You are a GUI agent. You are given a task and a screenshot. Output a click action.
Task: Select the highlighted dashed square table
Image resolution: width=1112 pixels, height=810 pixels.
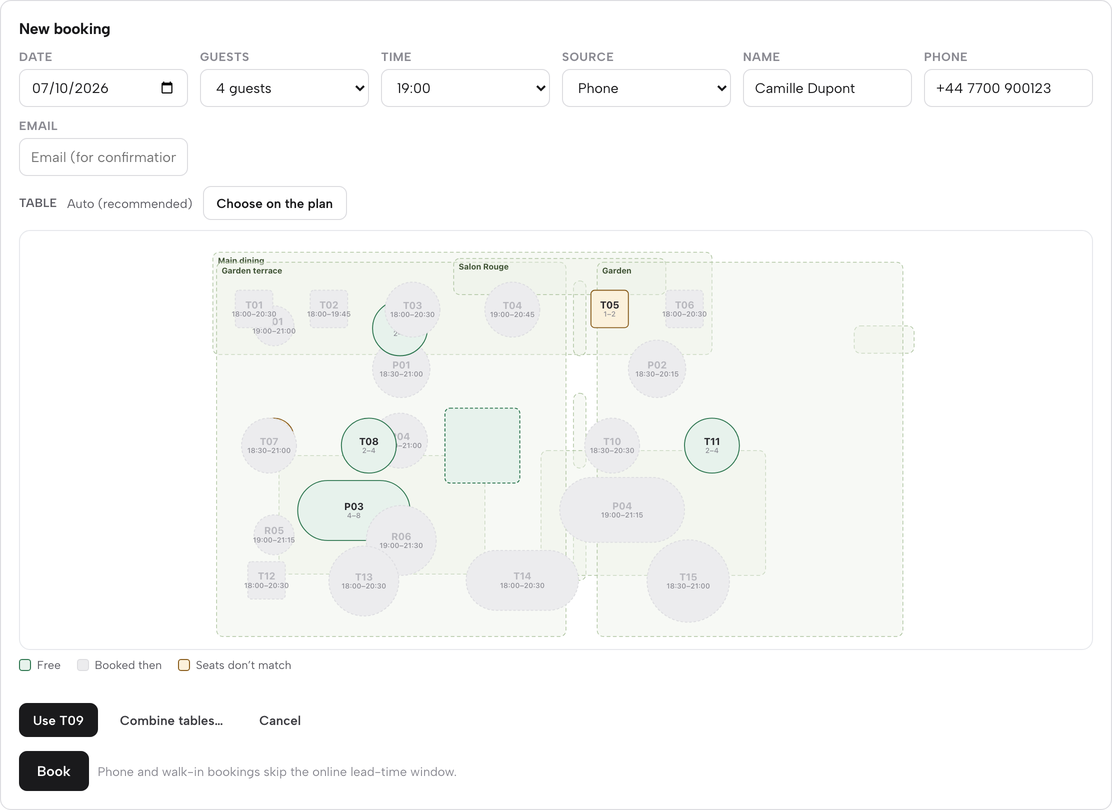(x=482, y=445)
